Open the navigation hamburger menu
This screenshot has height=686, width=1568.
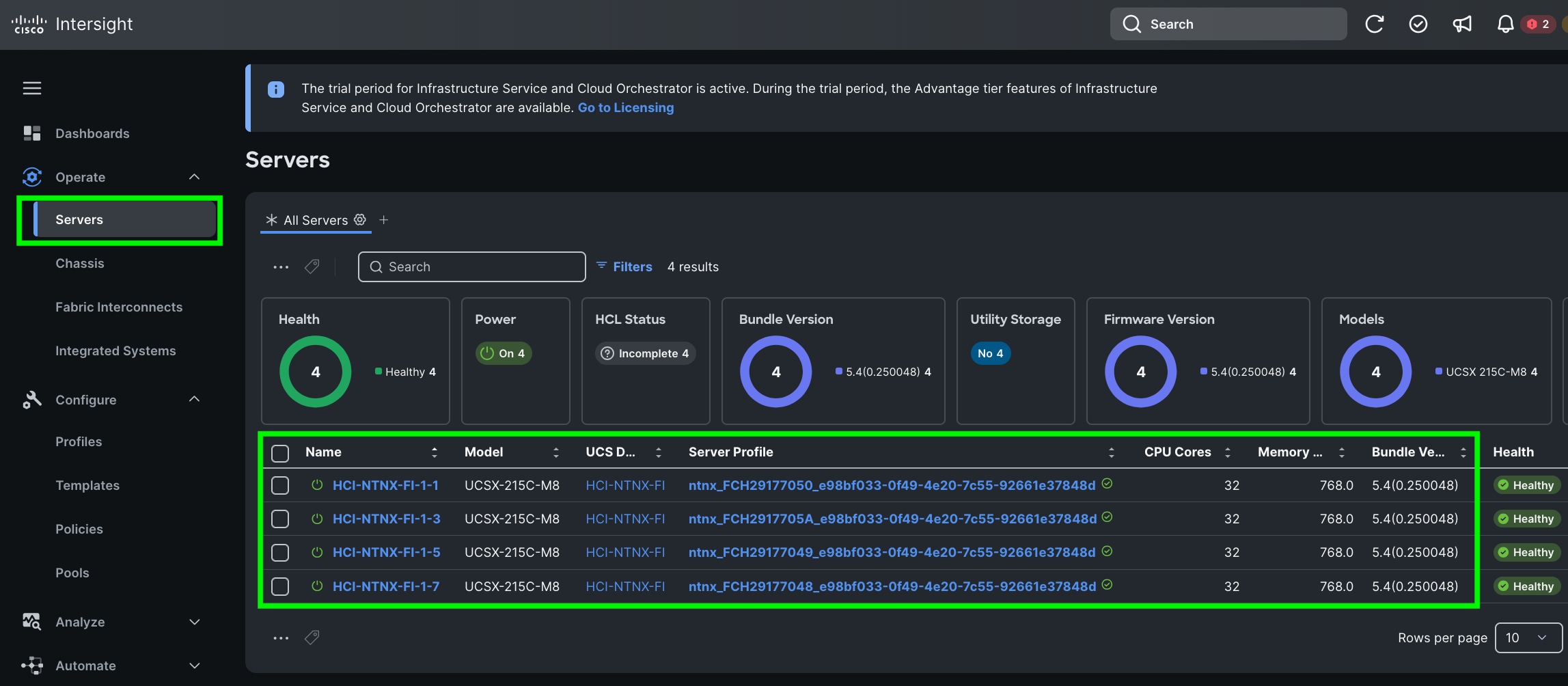[31, 88]
